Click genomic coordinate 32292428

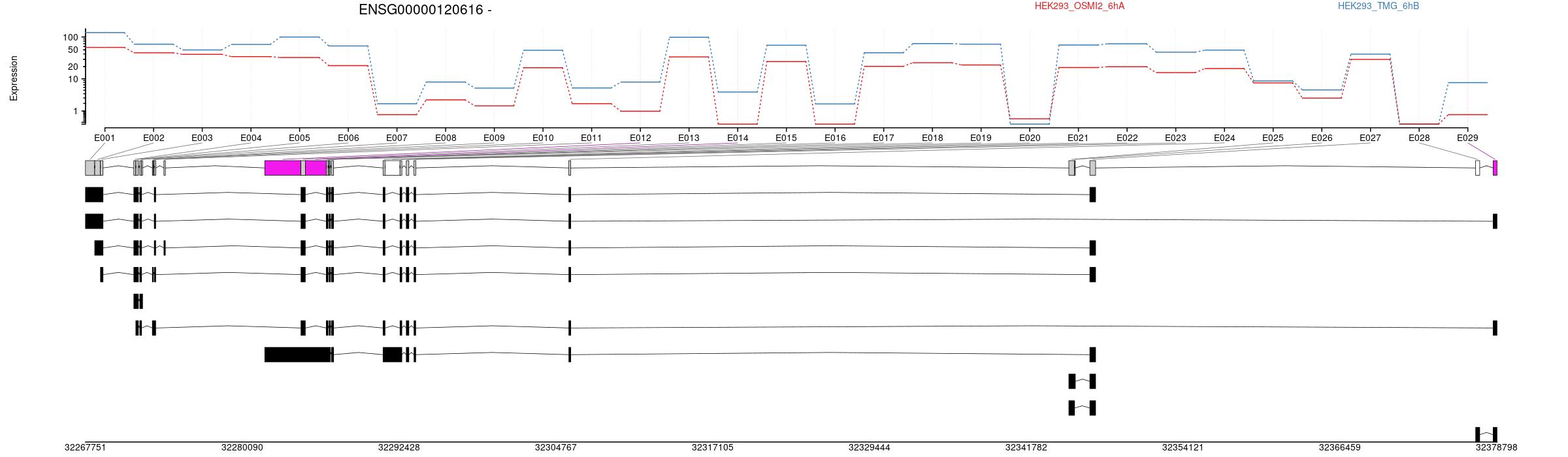click(399, 448)
